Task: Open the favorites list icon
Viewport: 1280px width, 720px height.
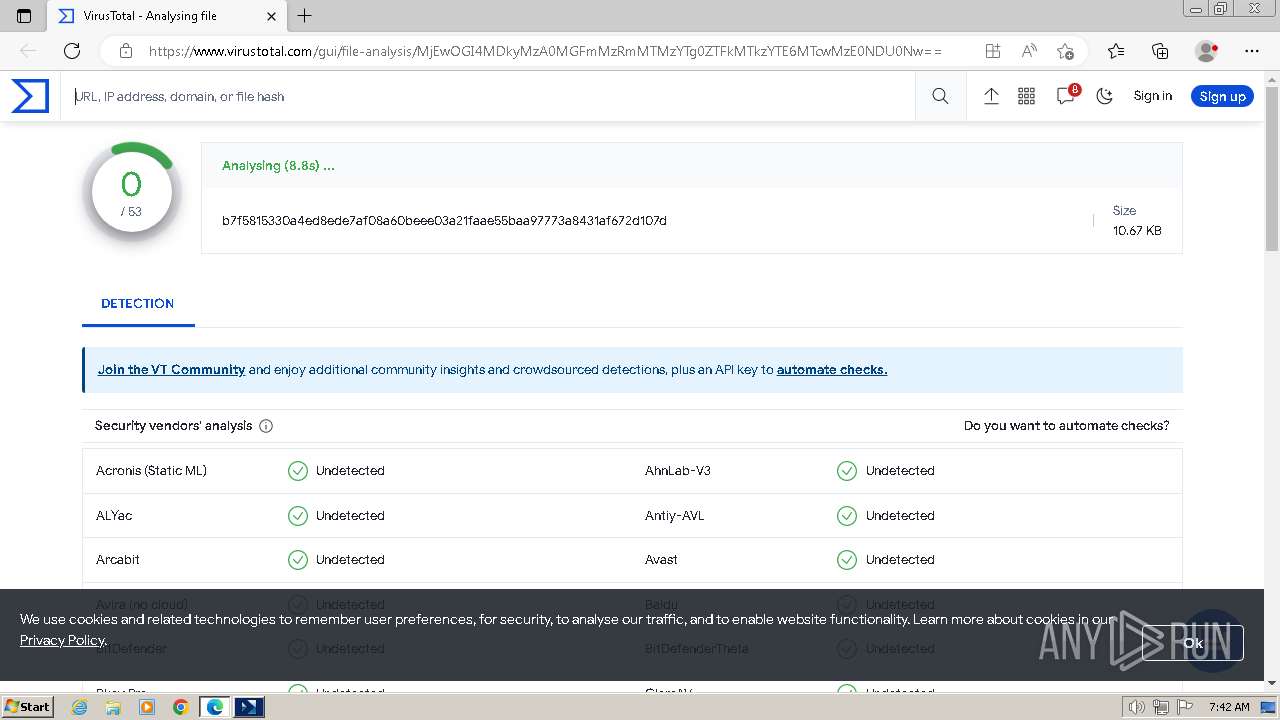Action: pyautogui.click(x=1116, y=51)
